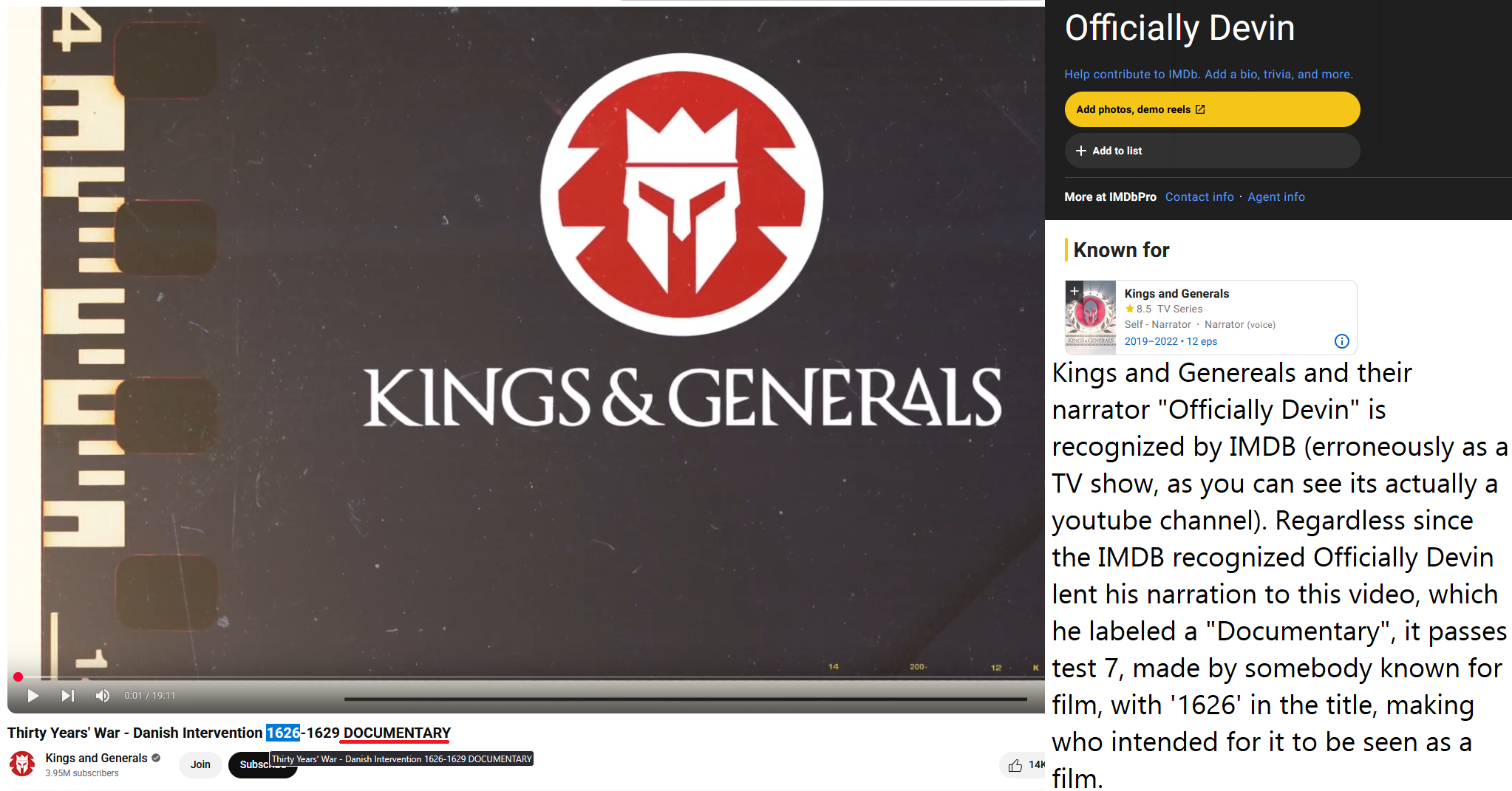1512x791 pixels.
Task: Subscribe to the Kings and Generals channel
Action: [262, 764]
